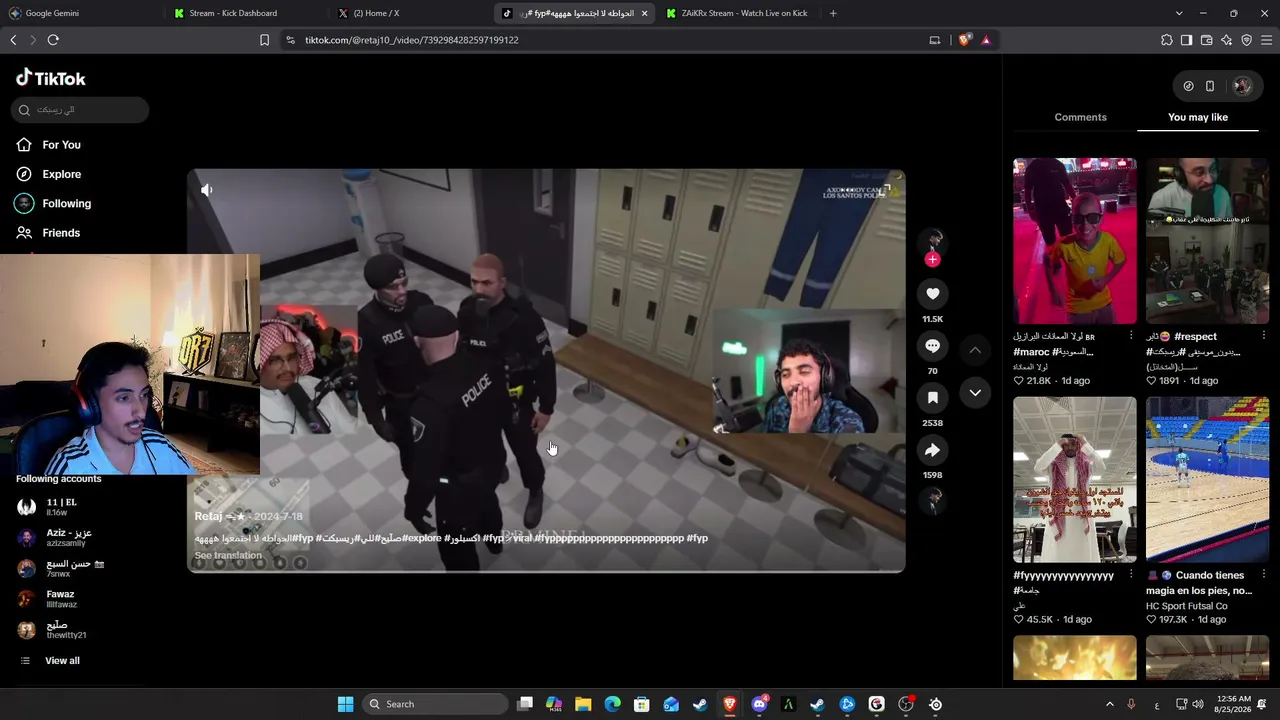Open the #maroc recommended video thumbnail

pyautogui.click(x=1075, y=241)
